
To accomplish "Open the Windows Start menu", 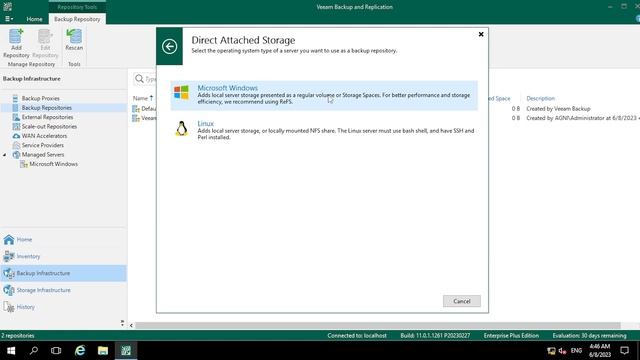I will (11, 350).
